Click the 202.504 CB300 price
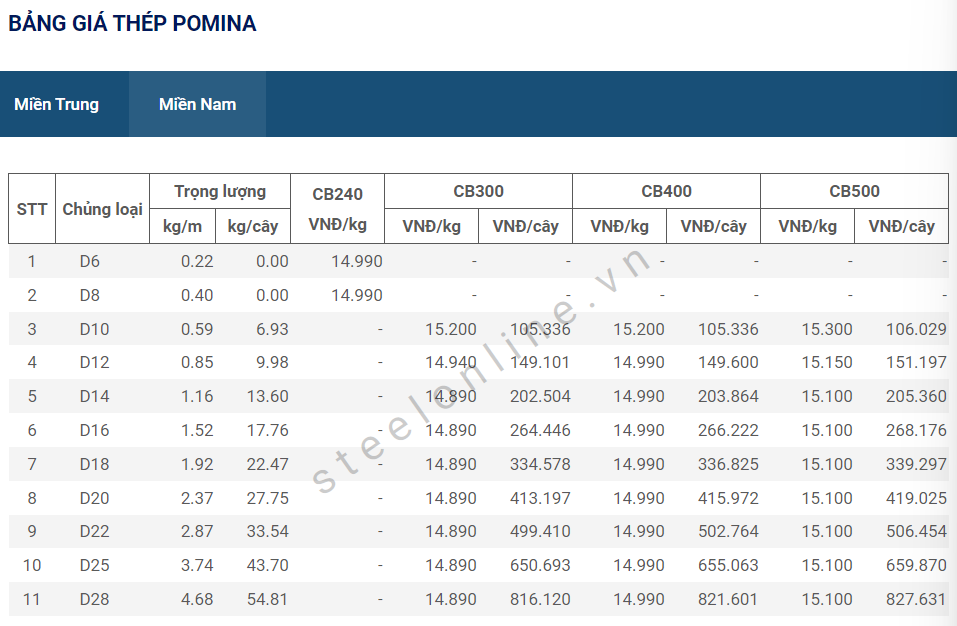Viewport: 957px width, 626px height. coord(540,397)
